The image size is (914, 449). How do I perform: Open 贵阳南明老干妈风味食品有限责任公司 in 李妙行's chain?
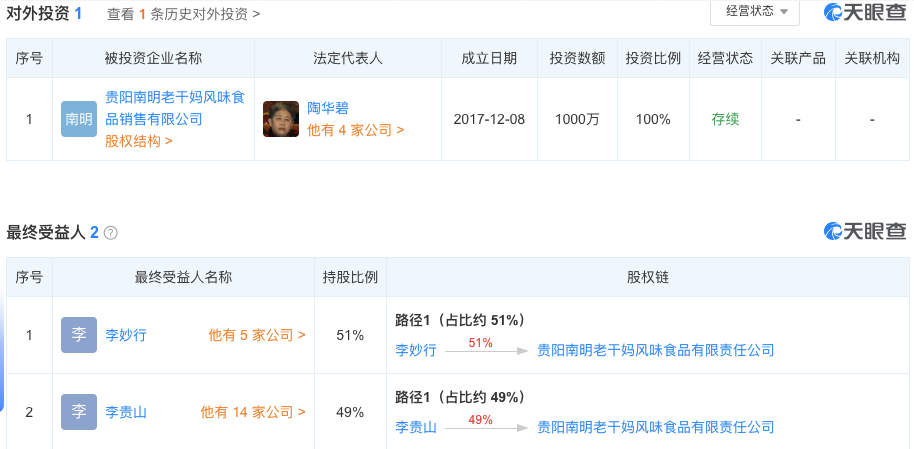[x=656, y=350]
